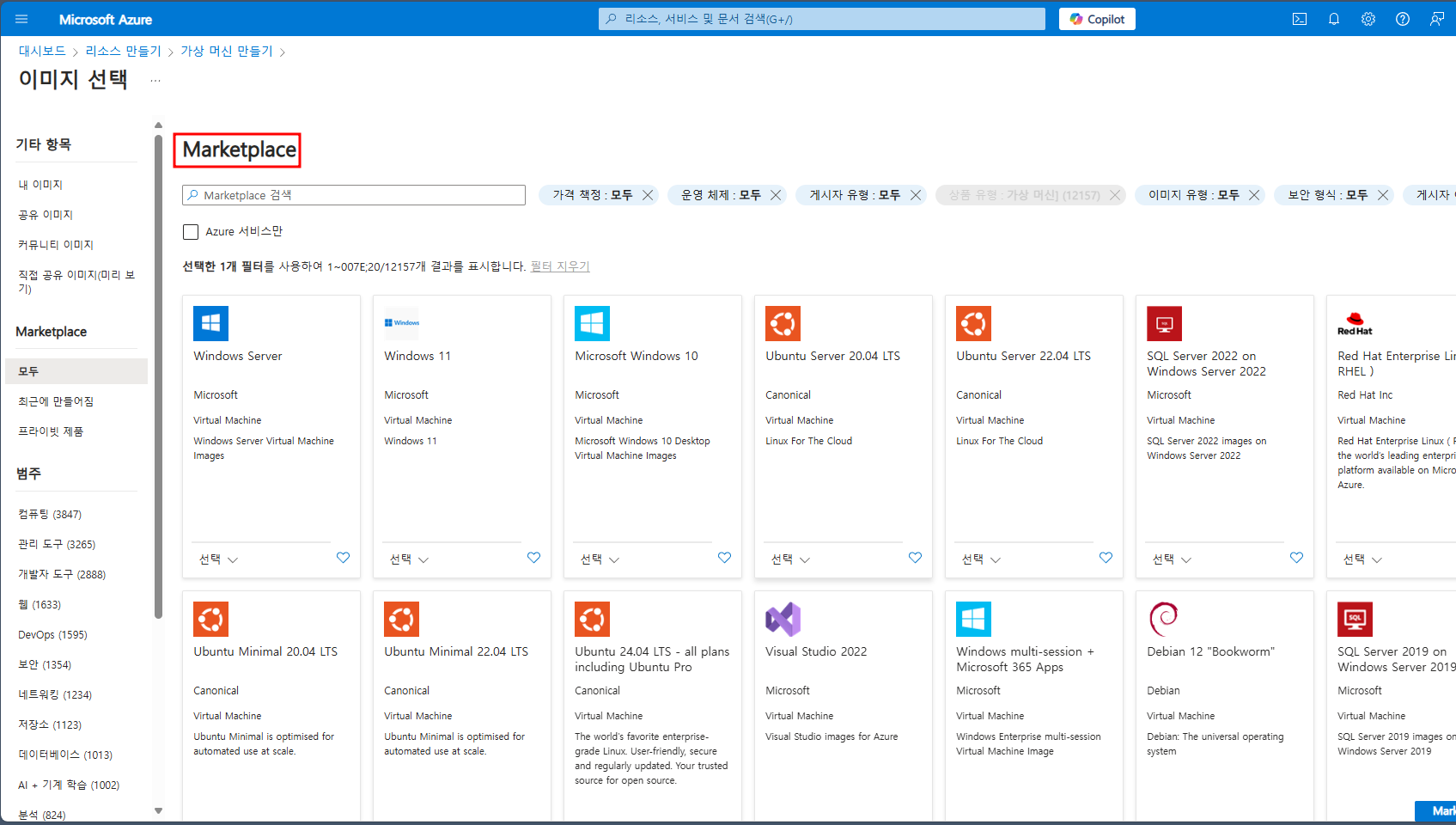This screenshot has height=825, width=1456.
Task: Favorite Windows Server with the heart
Action: click(344, 558)
